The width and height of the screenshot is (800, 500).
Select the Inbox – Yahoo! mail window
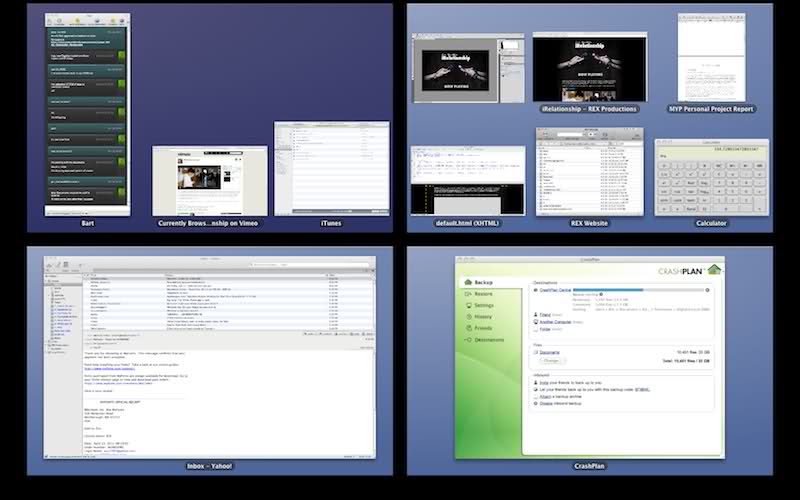[210, 358]
